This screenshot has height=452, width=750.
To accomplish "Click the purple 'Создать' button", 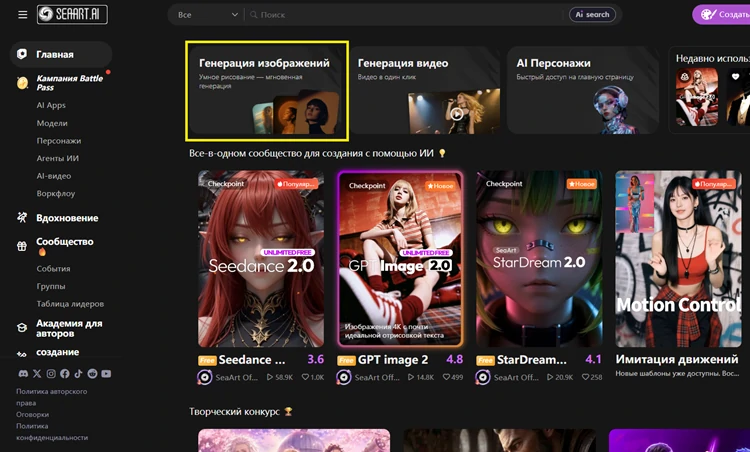I will tap(722, 14).
